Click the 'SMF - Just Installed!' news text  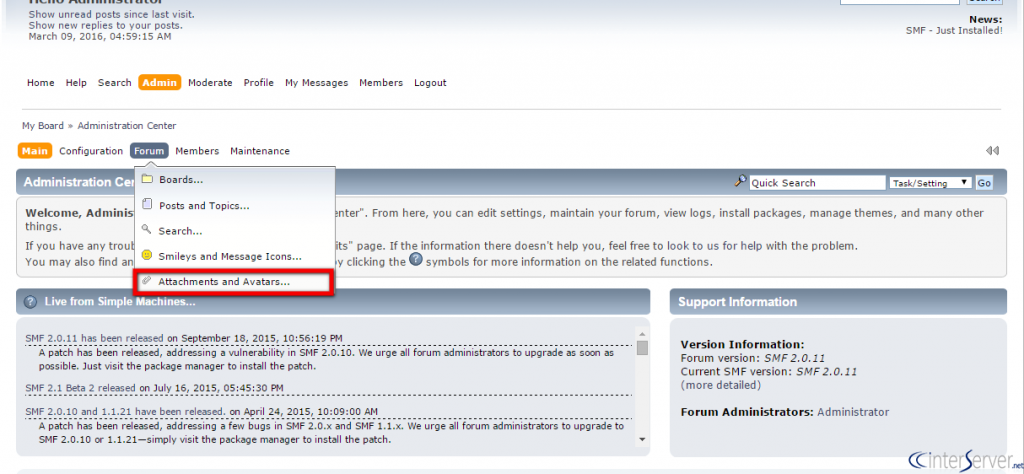(954, 31)
